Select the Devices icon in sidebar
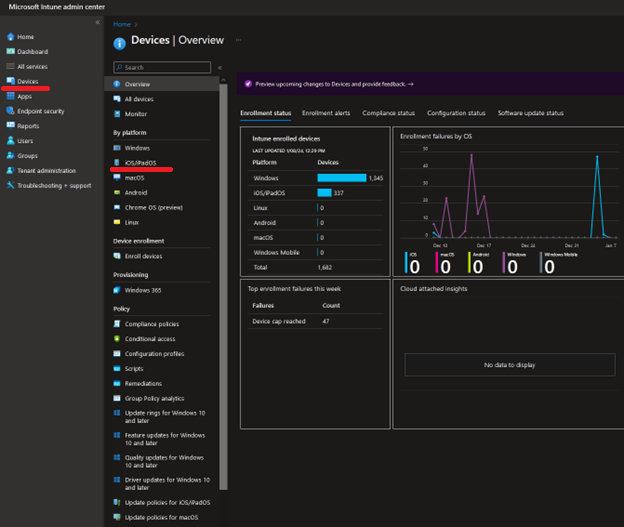The width and height of the screenshot is (624, 527). click(x=11, y=81)
